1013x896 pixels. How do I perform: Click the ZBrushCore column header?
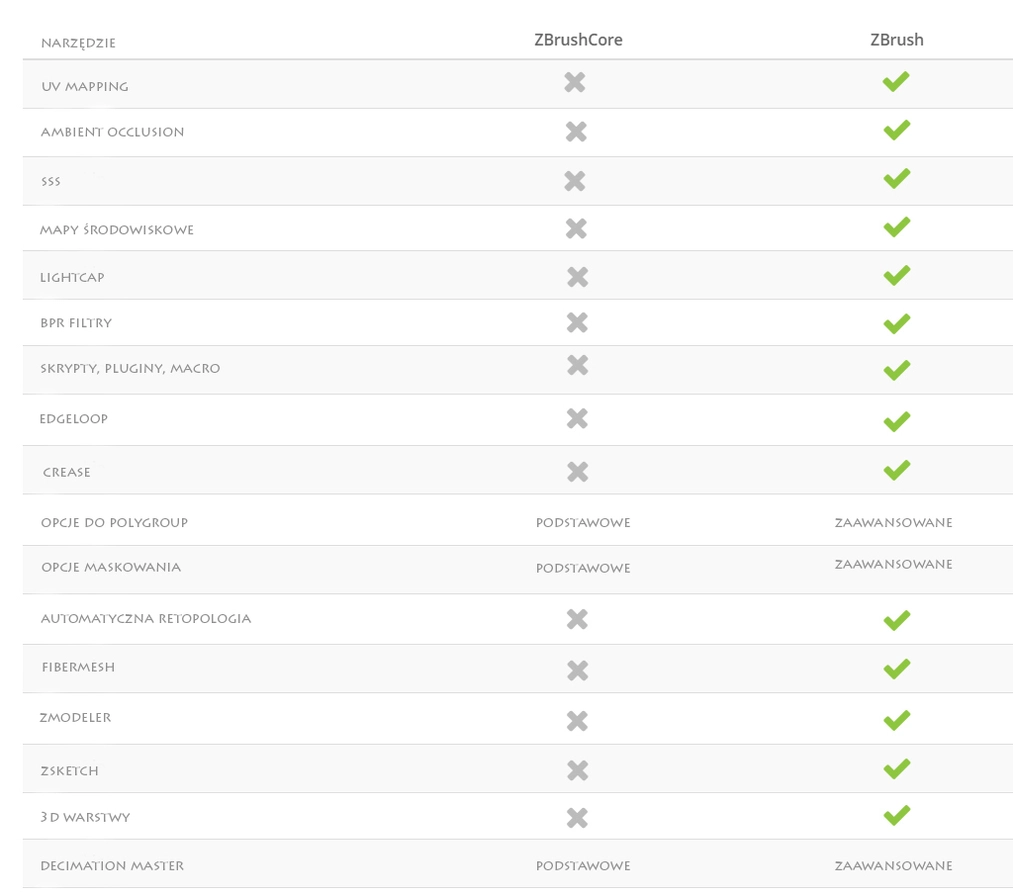click(578, 40)
